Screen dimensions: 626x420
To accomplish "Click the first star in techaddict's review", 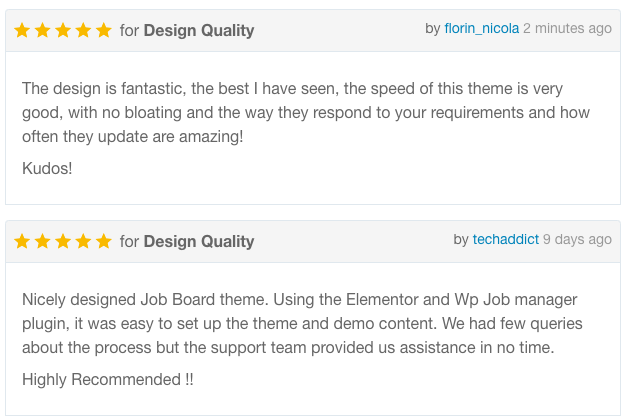I will 22,241.
